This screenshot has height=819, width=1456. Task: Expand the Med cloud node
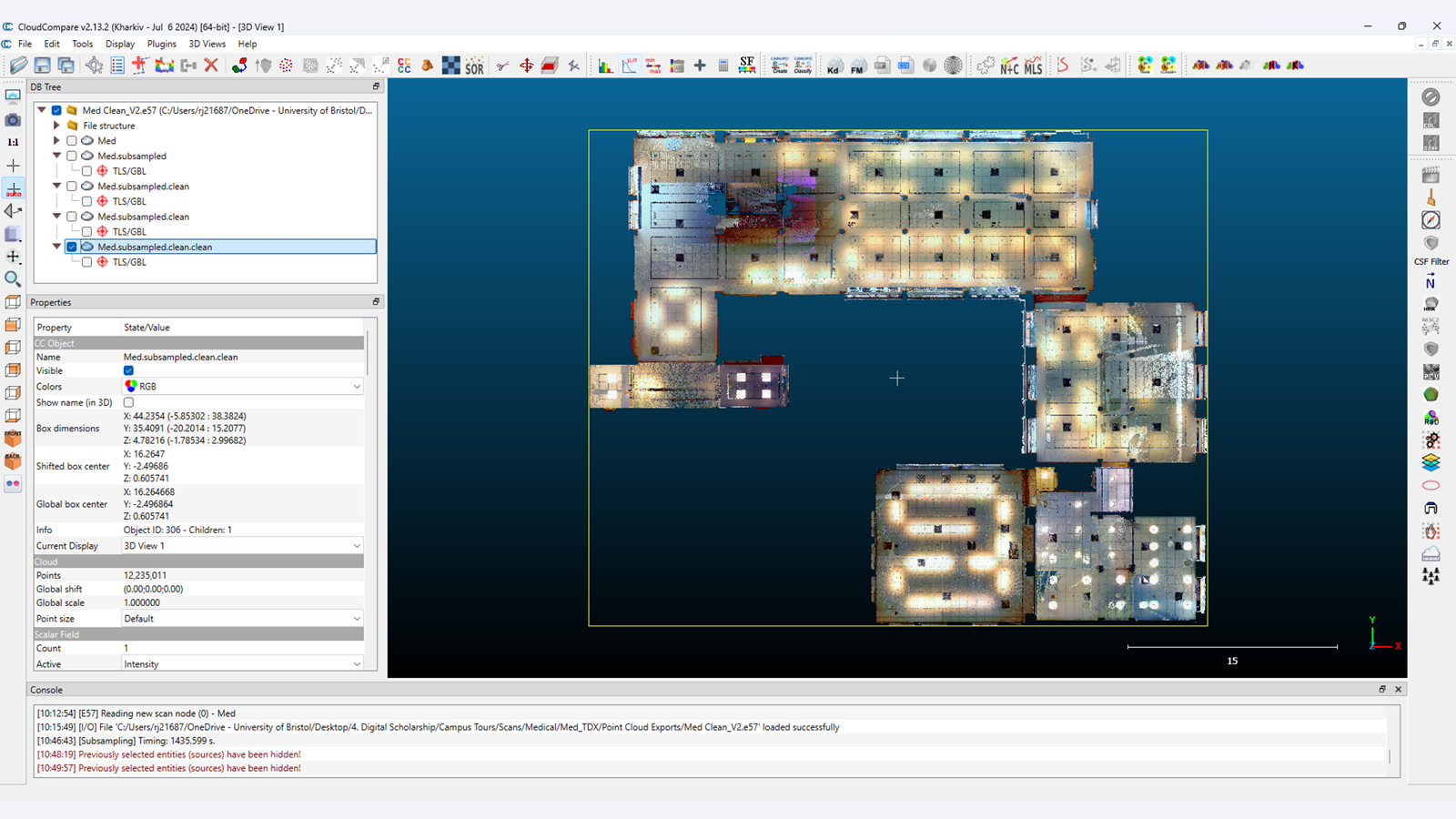pyautogui.click(x=56, y=141)
